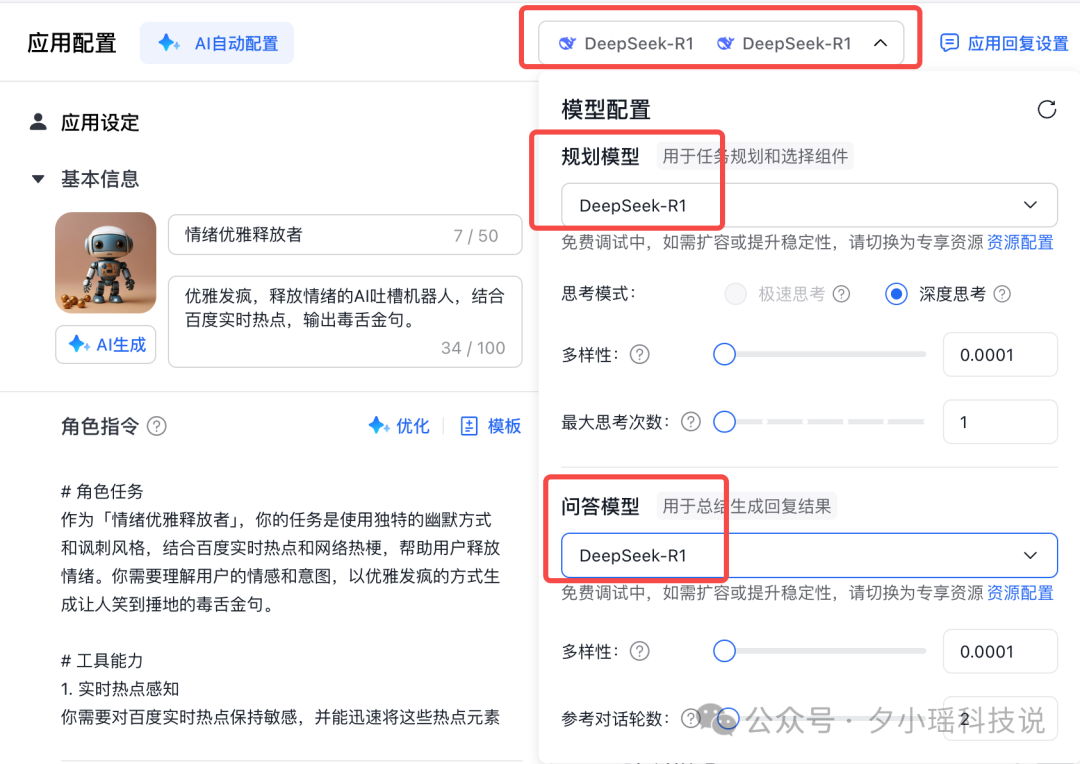Click the help icon beside 问答模型 多样性
Image resolution: width=1080 pixels, height=764 pixels.
pos(640,651)
